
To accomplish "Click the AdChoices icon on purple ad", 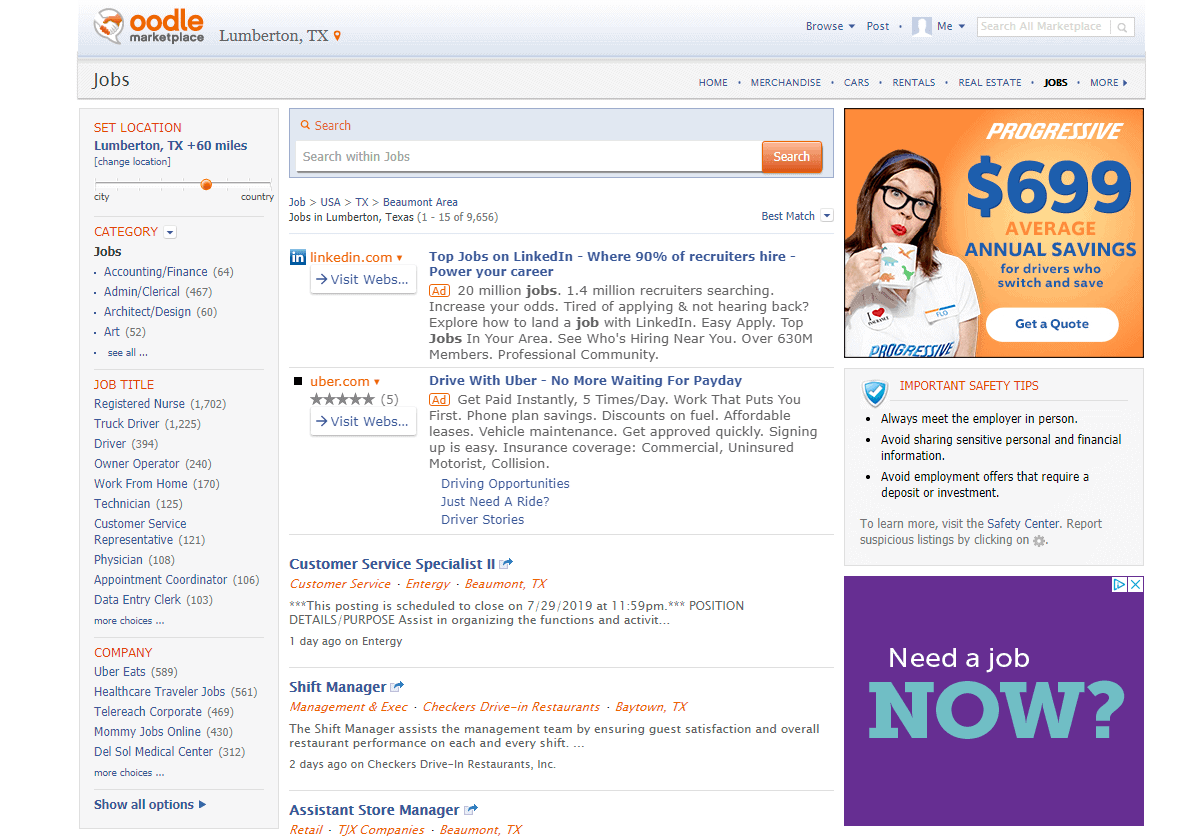I will coord(1119,584).
